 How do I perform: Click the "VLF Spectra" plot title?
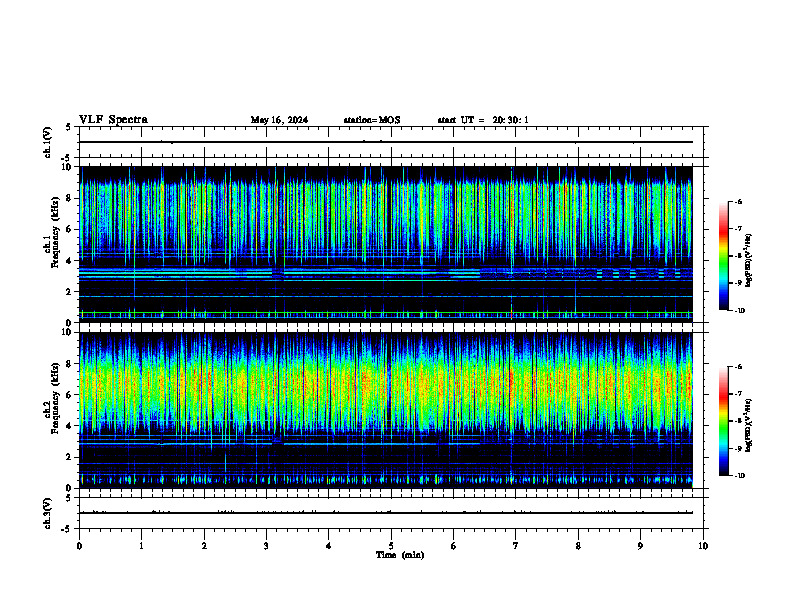point(113,120)
